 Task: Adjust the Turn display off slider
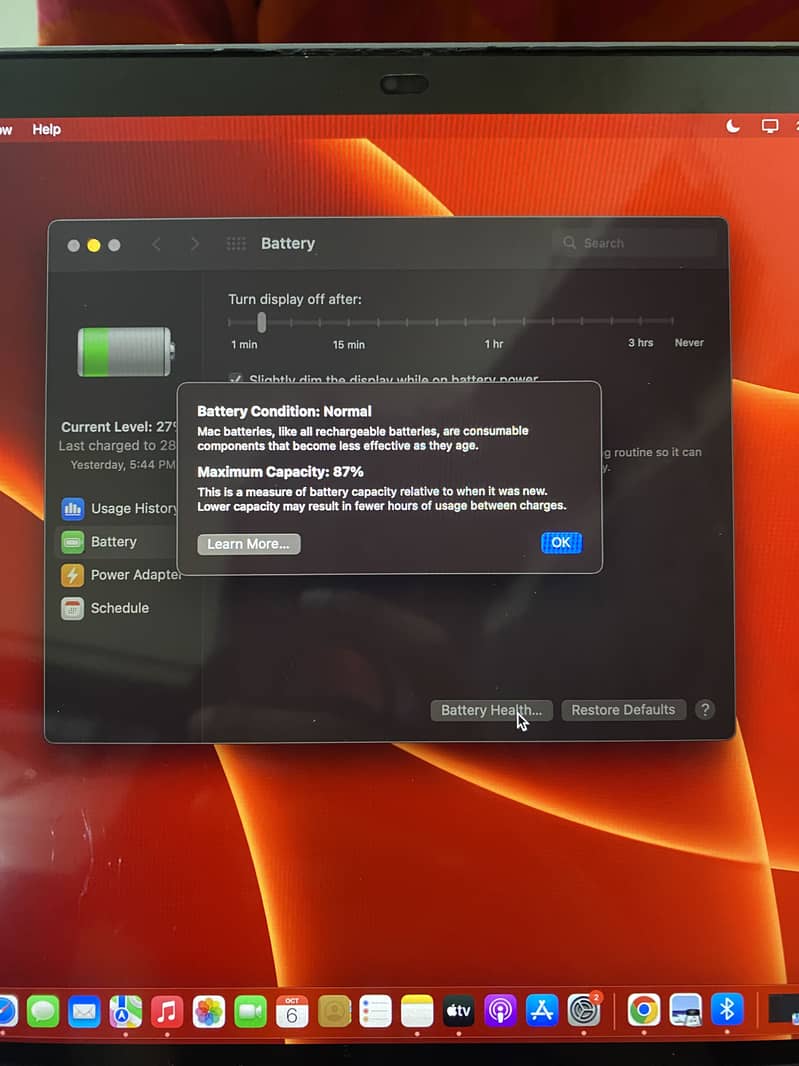(x=262, y=322)
